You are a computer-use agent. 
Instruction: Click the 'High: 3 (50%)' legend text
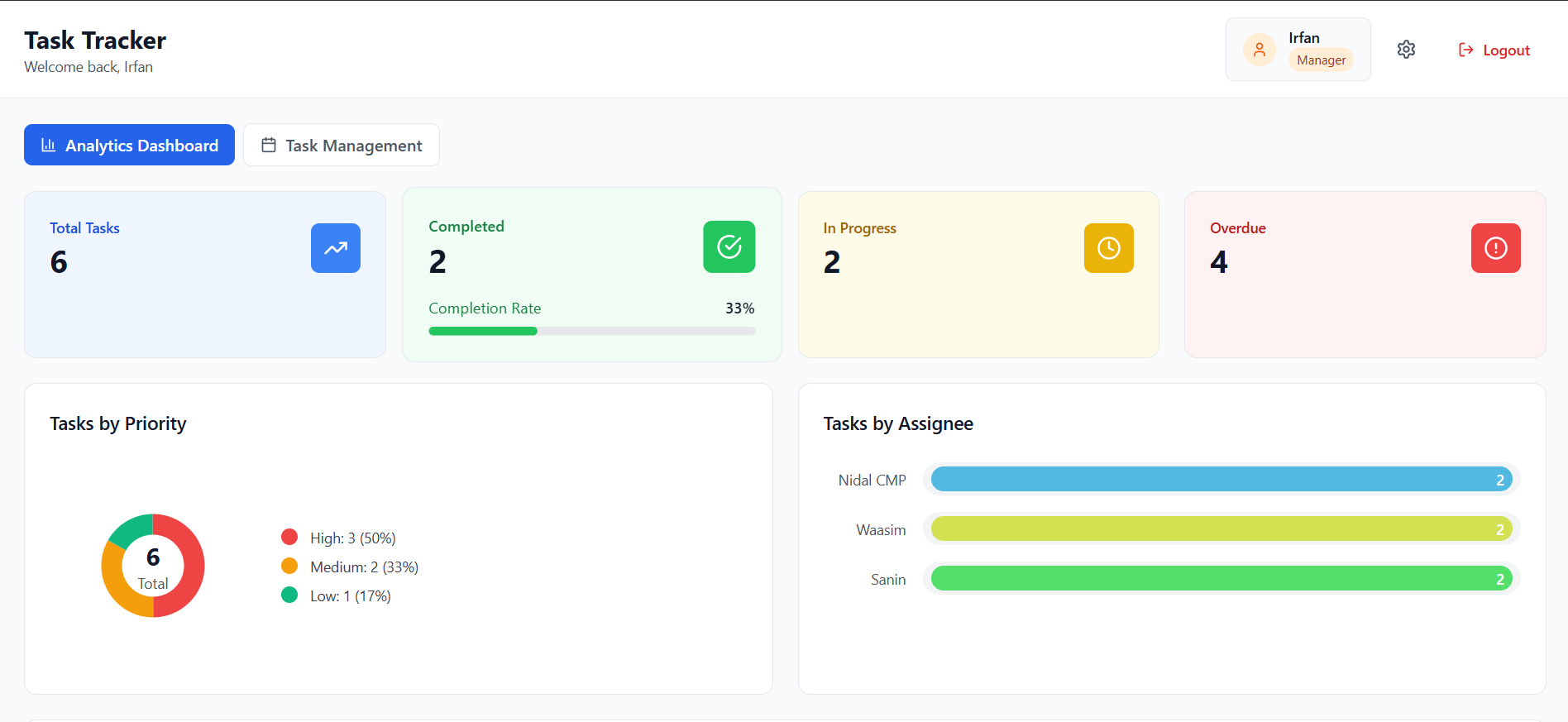click(x=353, y=538)
